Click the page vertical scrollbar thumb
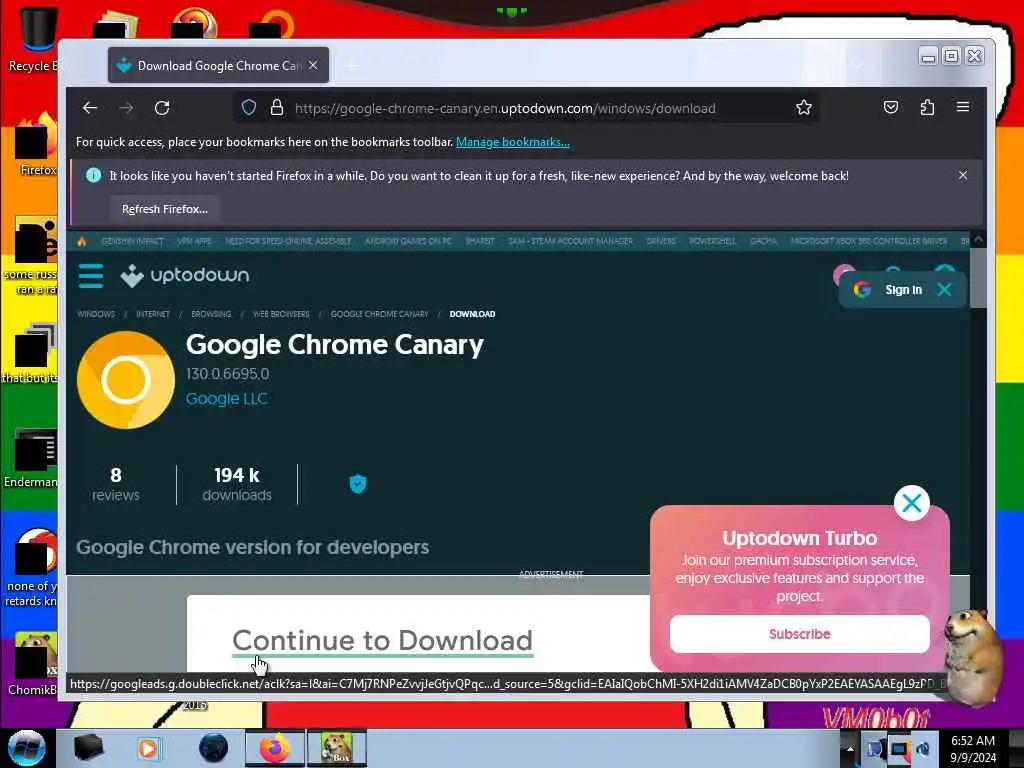 [x=978, y=278]
